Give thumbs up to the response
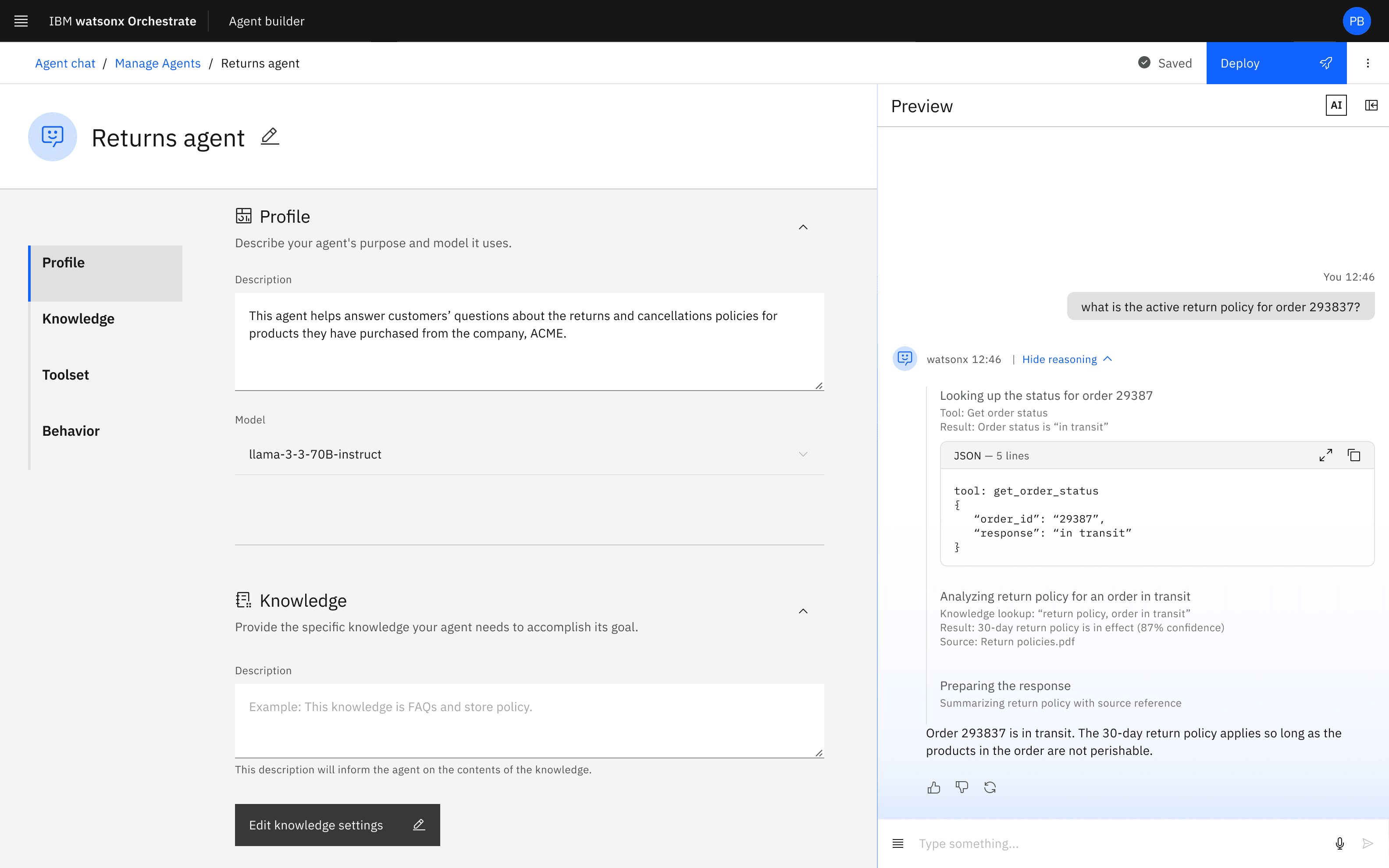Screen dimensions: 1389x868 [934, 788]
